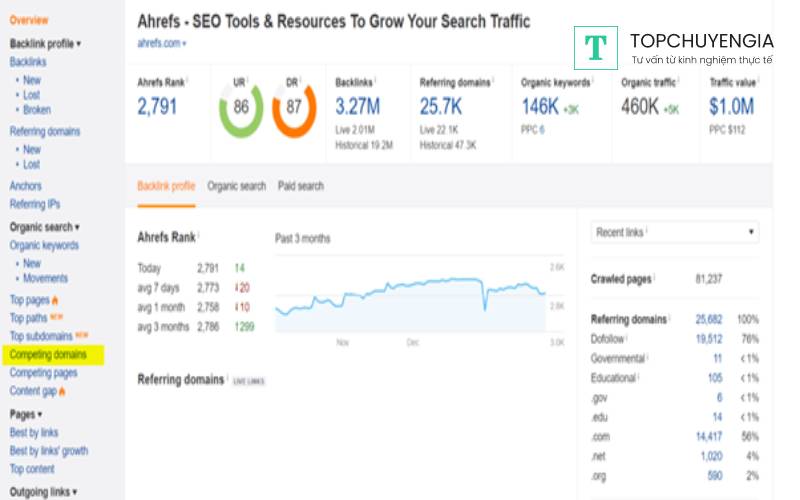
Task: Switch to the Organic search tab
Action: [x=237, y=186]
